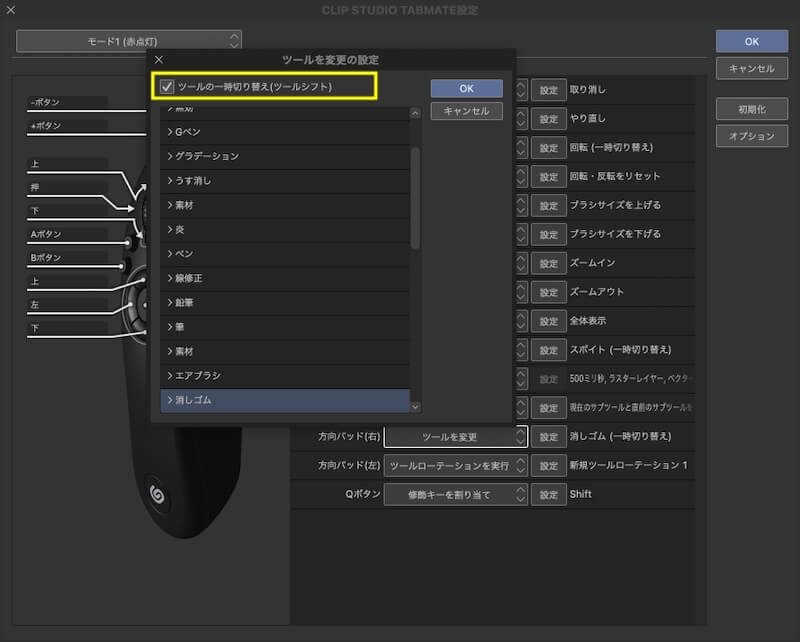The height and width of the screenshot is (642, 800).
Task: Click キャンセル in the TABMATE settings window
Action: (x=752, y=68)
